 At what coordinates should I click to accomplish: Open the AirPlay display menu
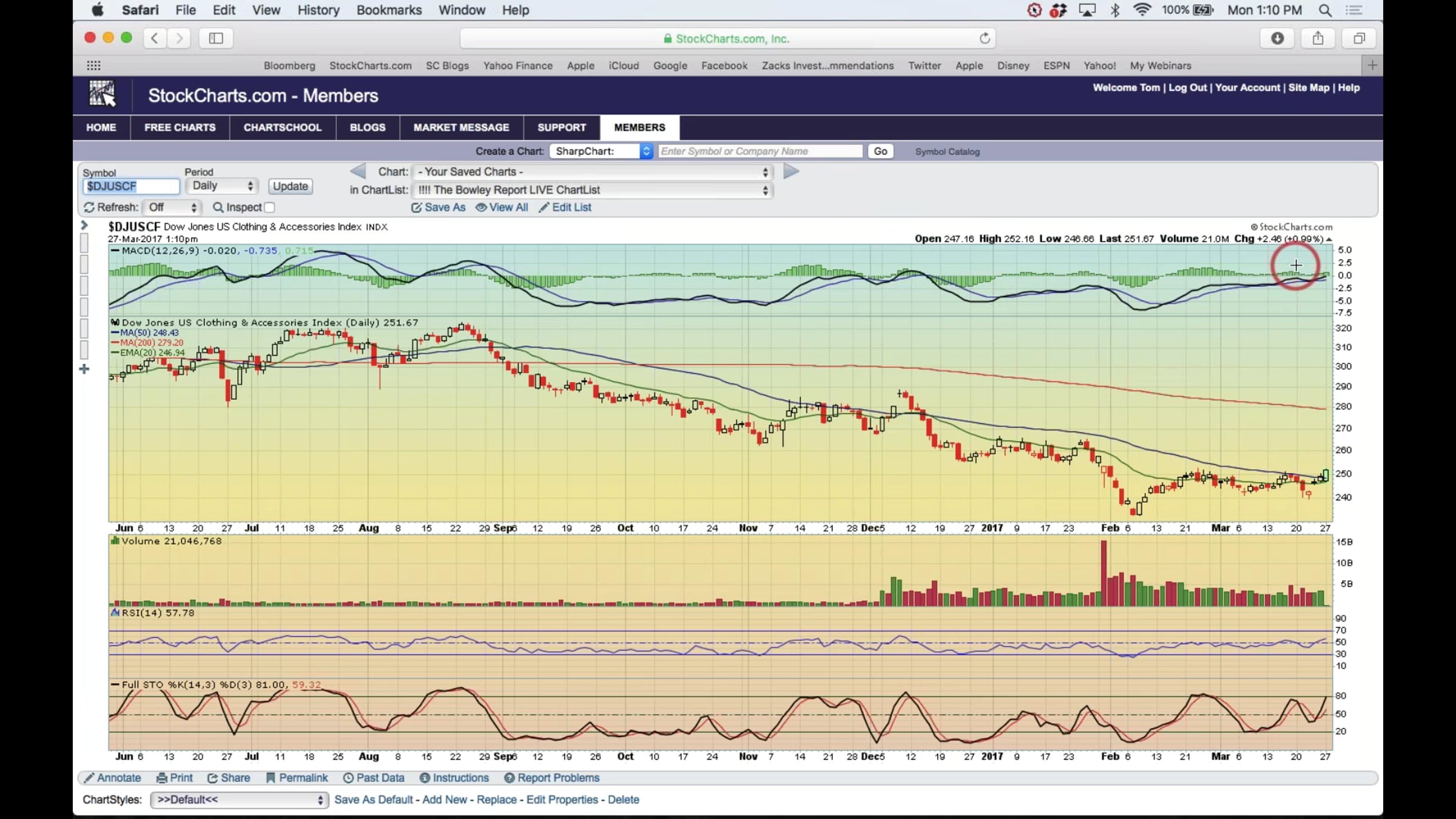(1087, 10)
